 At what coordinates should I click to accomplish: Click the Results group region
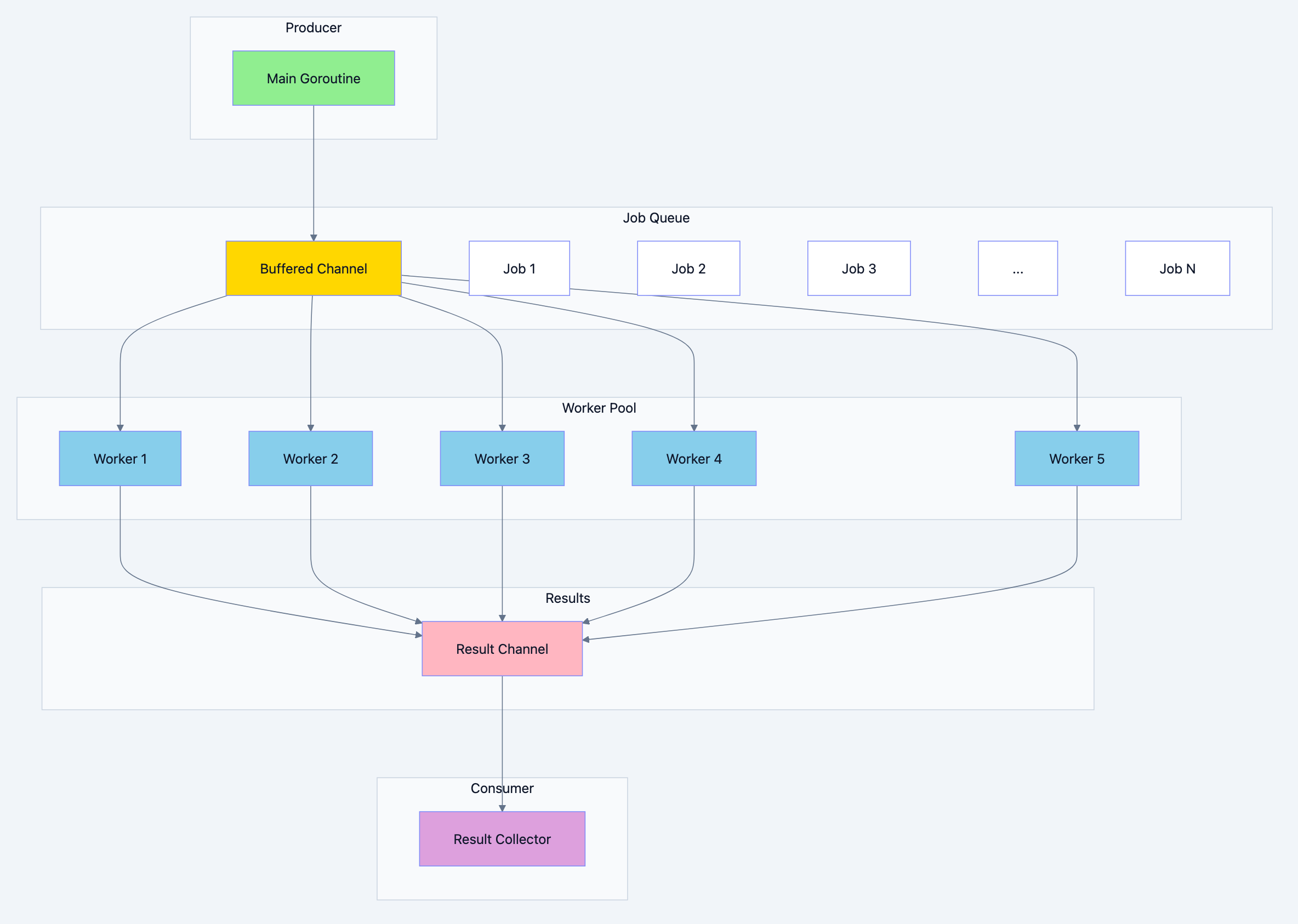click(x=567, y=598)
